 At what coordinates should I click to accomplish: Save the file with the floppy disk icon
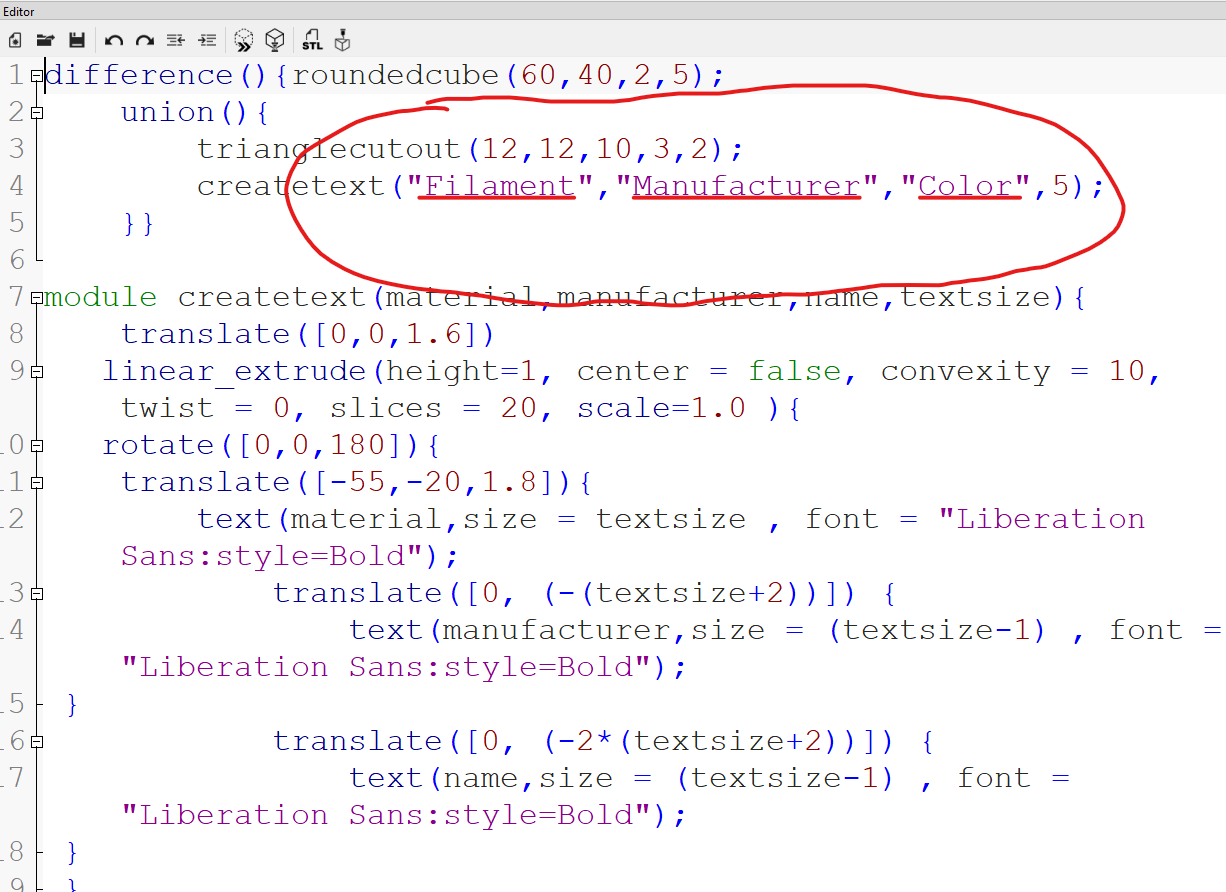point(77,40)
